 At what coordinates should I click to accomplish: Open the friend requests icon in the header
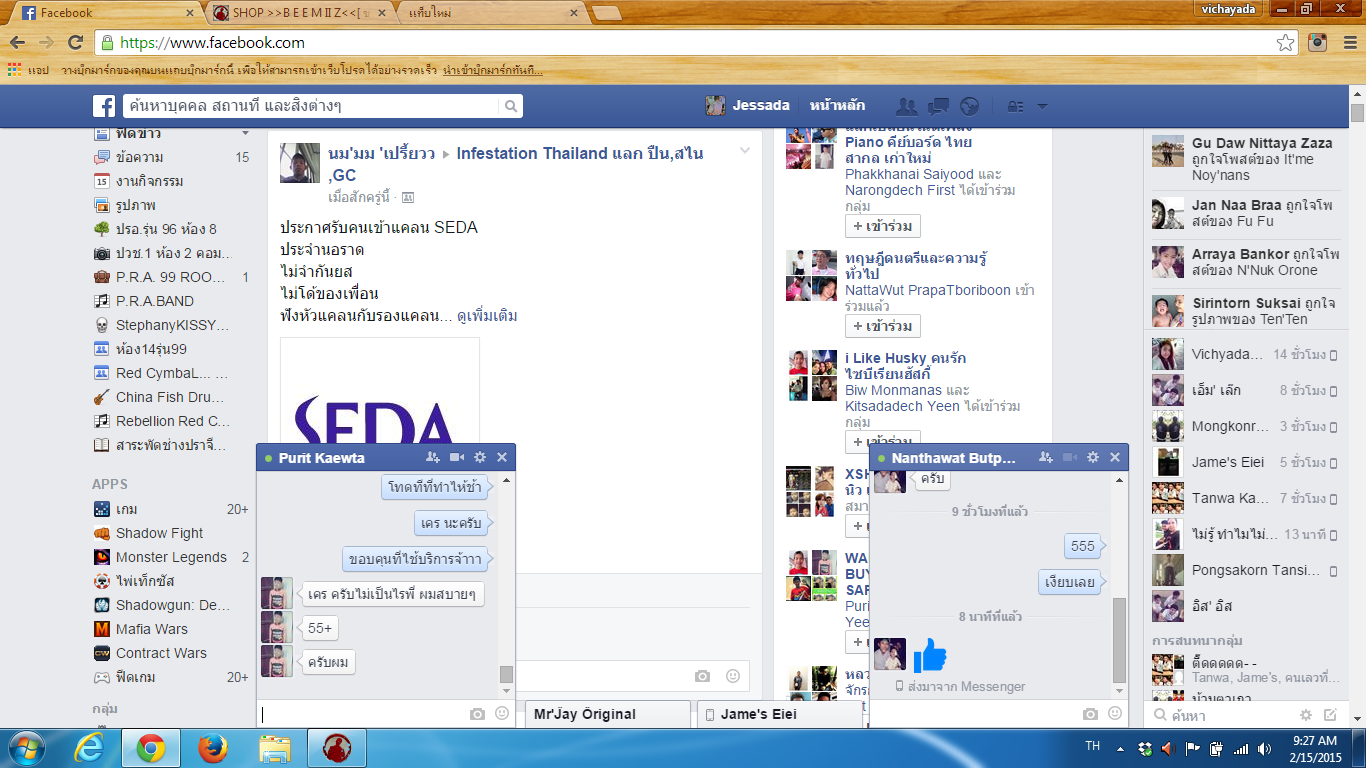tap(907, 106)
